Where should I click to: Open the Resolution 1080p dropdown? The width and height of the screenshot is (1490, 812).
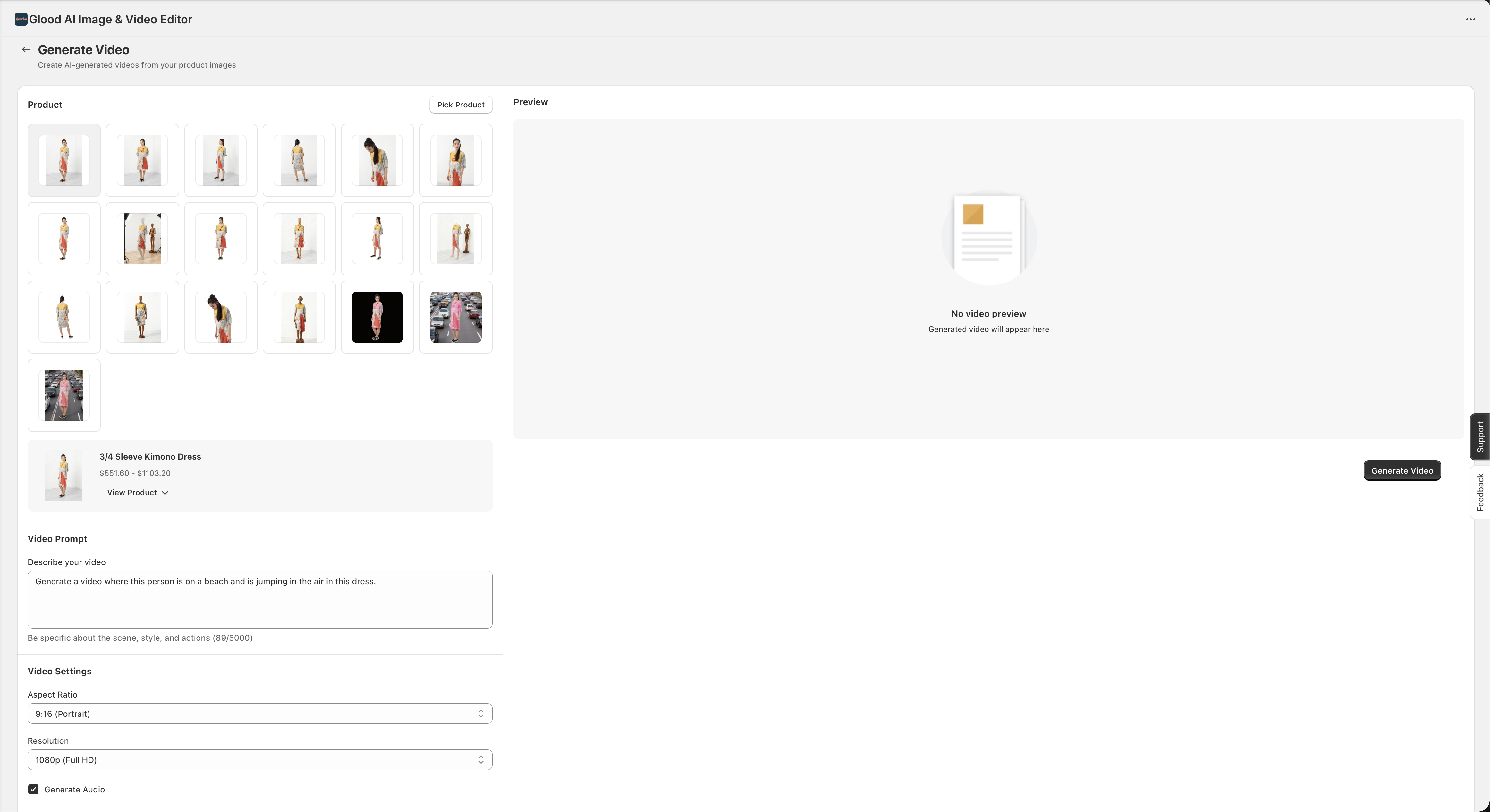pyautogui.click(x=260, y=759)
